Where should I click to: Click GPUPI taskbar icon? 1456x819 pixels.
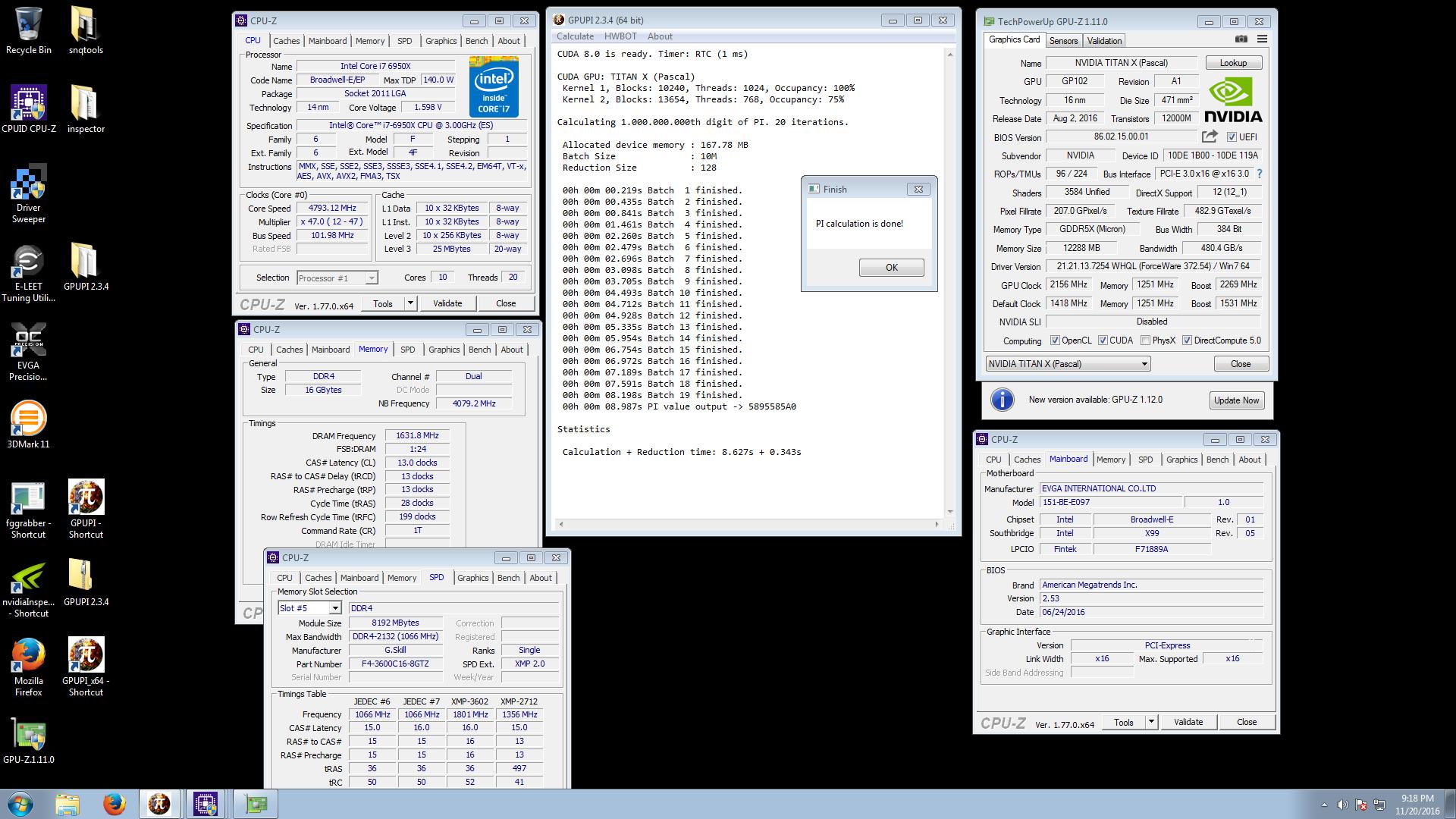(159, 804)
